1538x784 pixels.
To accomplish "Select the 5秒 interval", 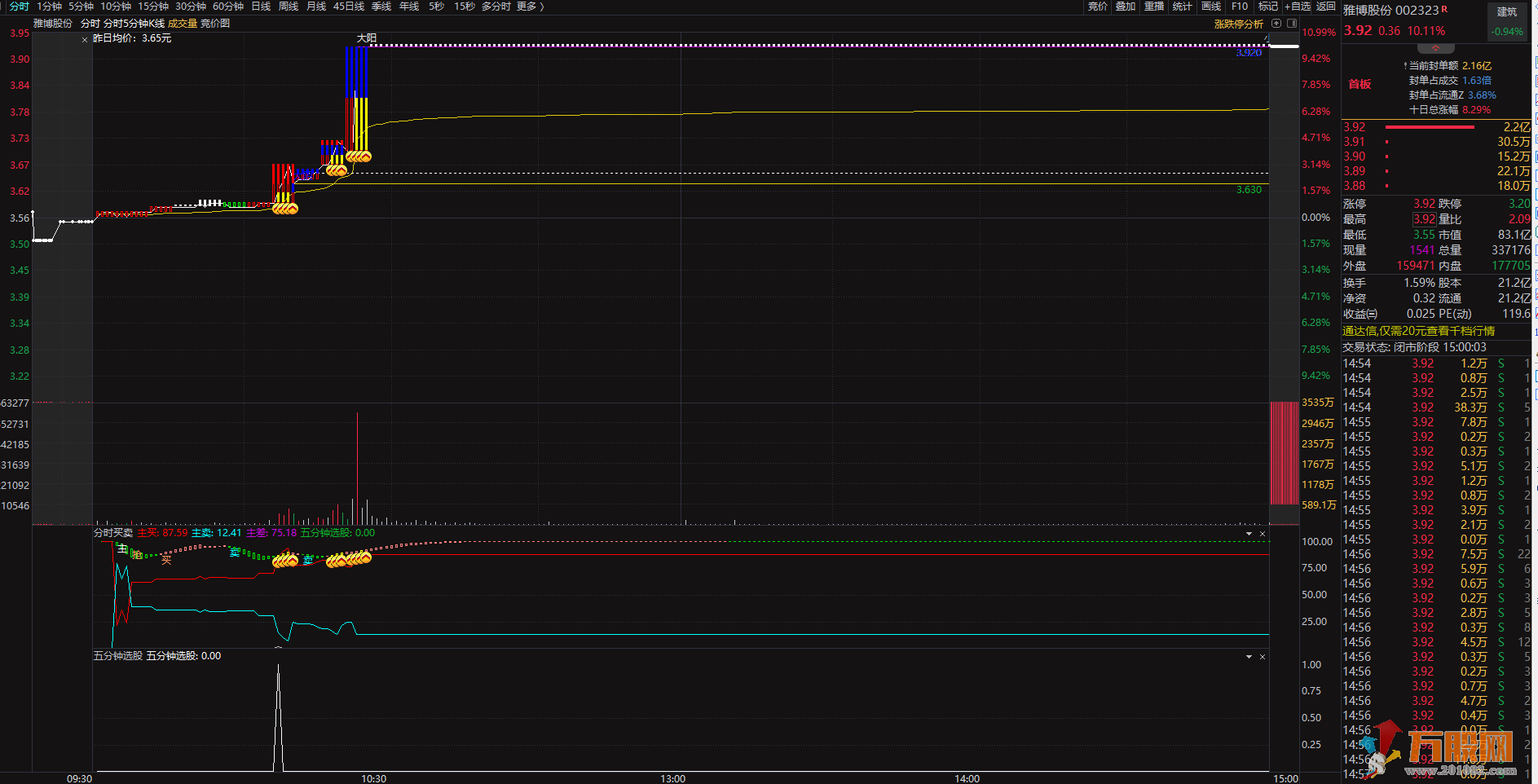I will coord(437,7).
